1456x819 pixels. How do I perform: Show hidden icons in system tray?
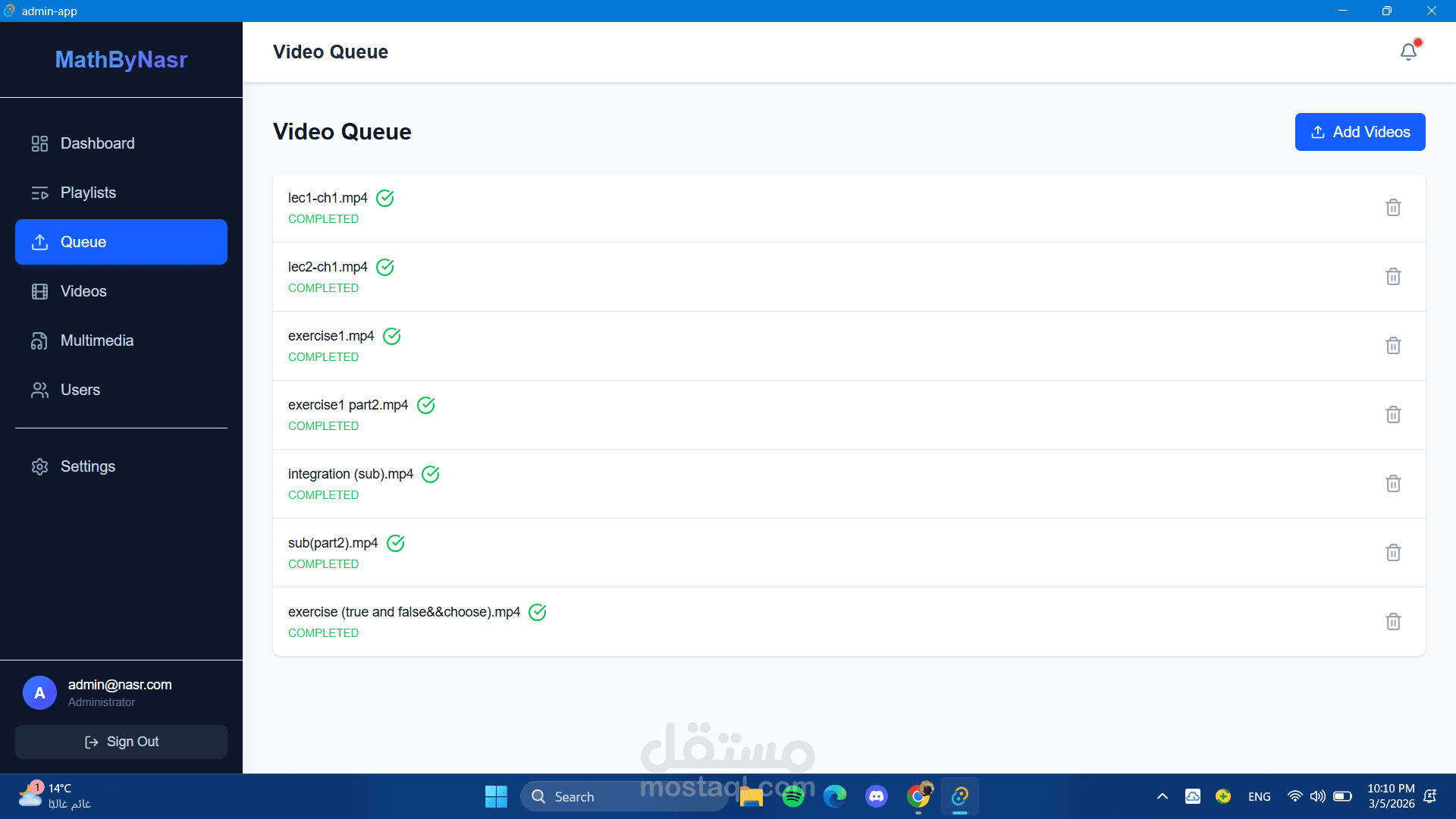1162,796
